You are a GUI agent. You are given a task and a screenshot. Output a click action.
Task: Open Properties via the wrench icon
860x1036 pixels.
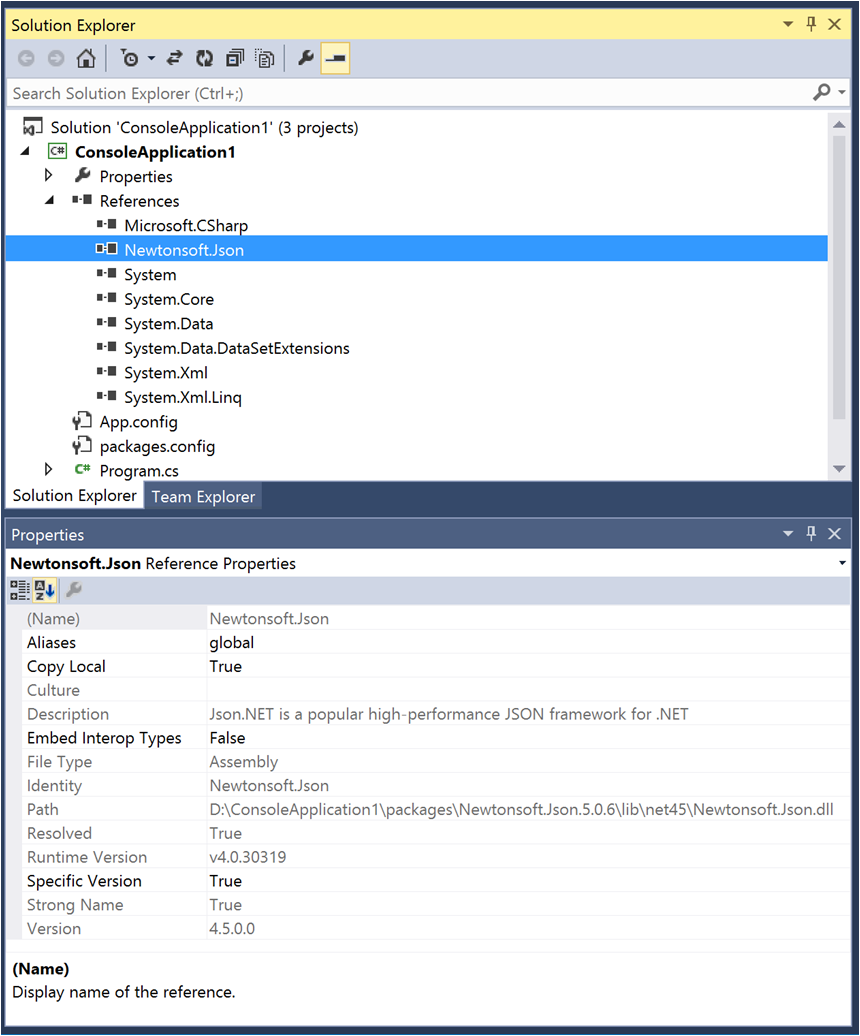(x=306, y=59)
